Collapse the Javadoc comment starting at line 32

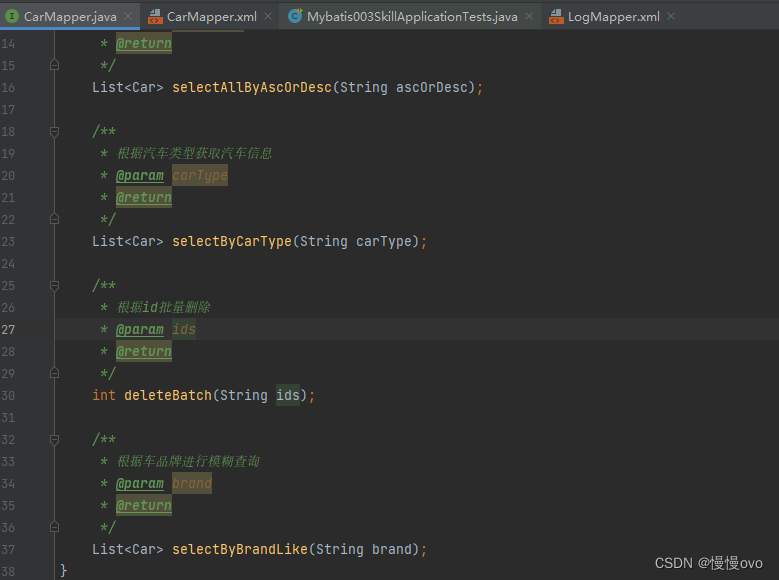55,440
